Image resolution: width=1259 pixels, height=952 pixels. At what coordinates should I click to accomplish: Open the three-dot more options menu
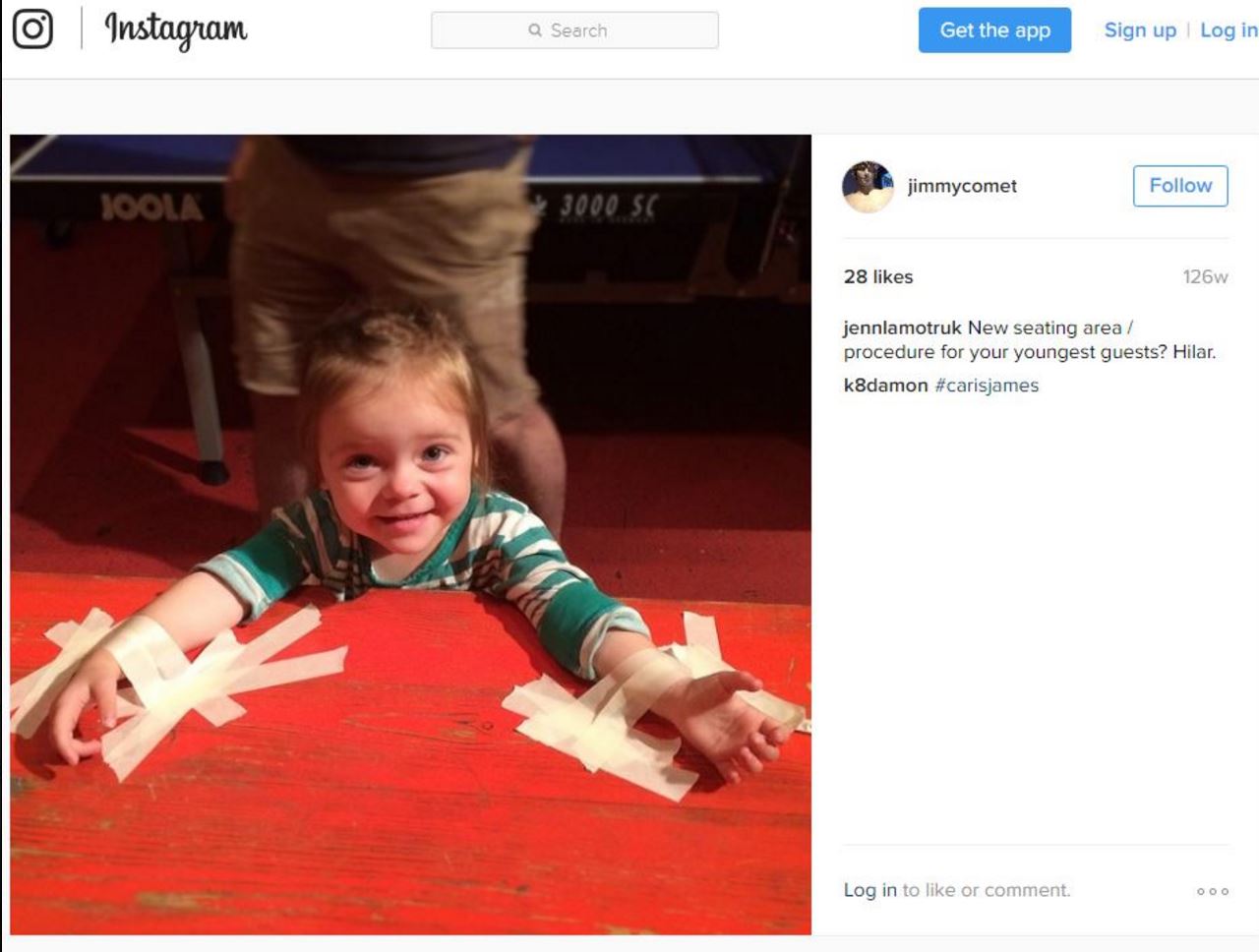click(x=1213, y=891)
